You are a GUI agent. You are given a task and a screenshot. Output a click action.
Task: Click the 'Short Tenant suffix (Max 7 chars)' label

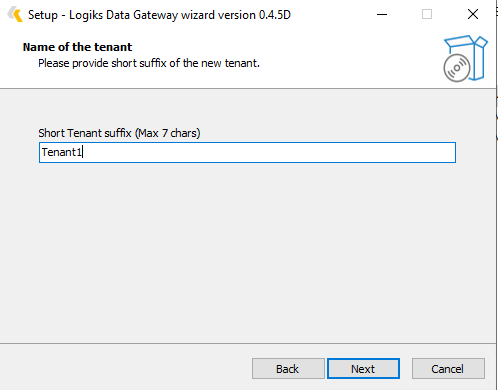pyautogui.click(x=119, y=133)
